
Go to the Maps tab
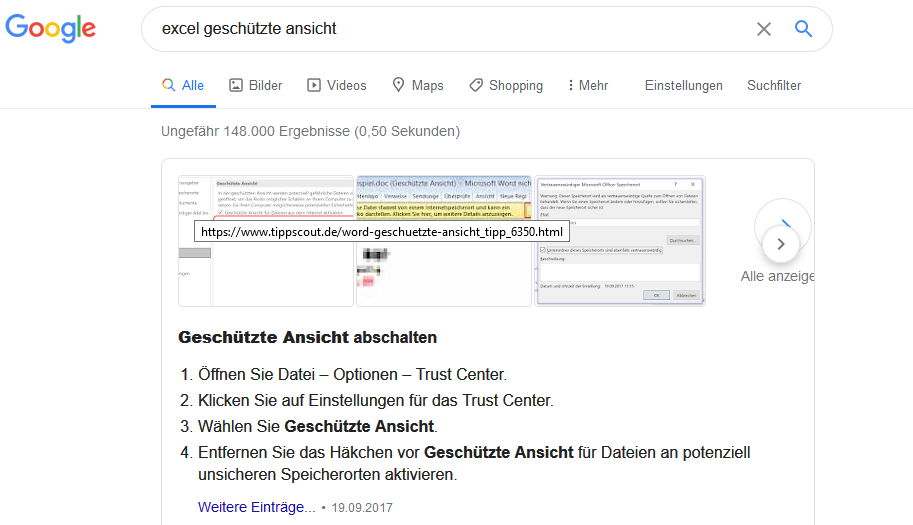coord(417,86)
